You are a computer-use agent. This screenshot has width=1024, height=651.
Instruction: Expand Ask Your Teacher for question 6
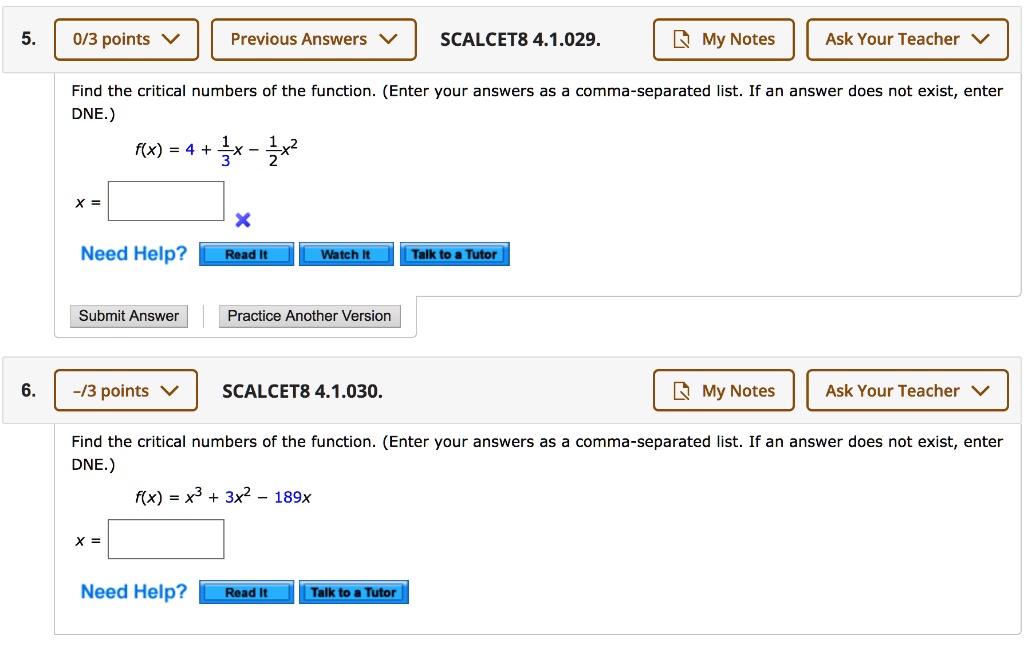tap(907, 390)
